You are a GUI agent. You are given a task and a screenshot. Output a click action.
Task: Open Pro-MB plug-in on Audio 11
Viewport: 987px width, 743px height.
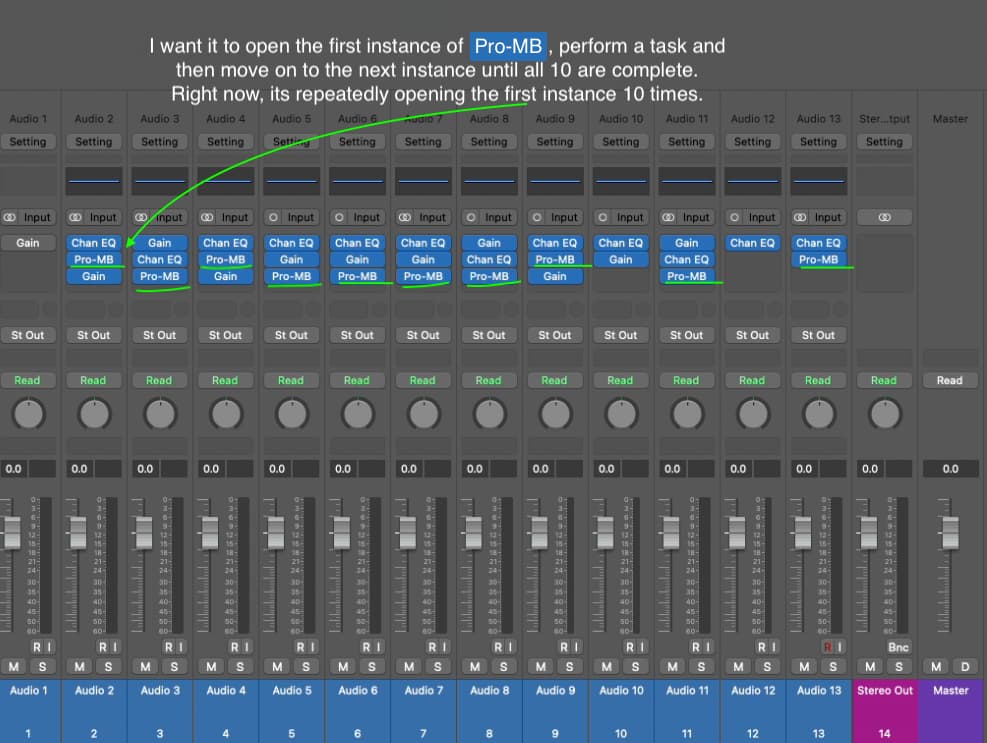[687, 276]
